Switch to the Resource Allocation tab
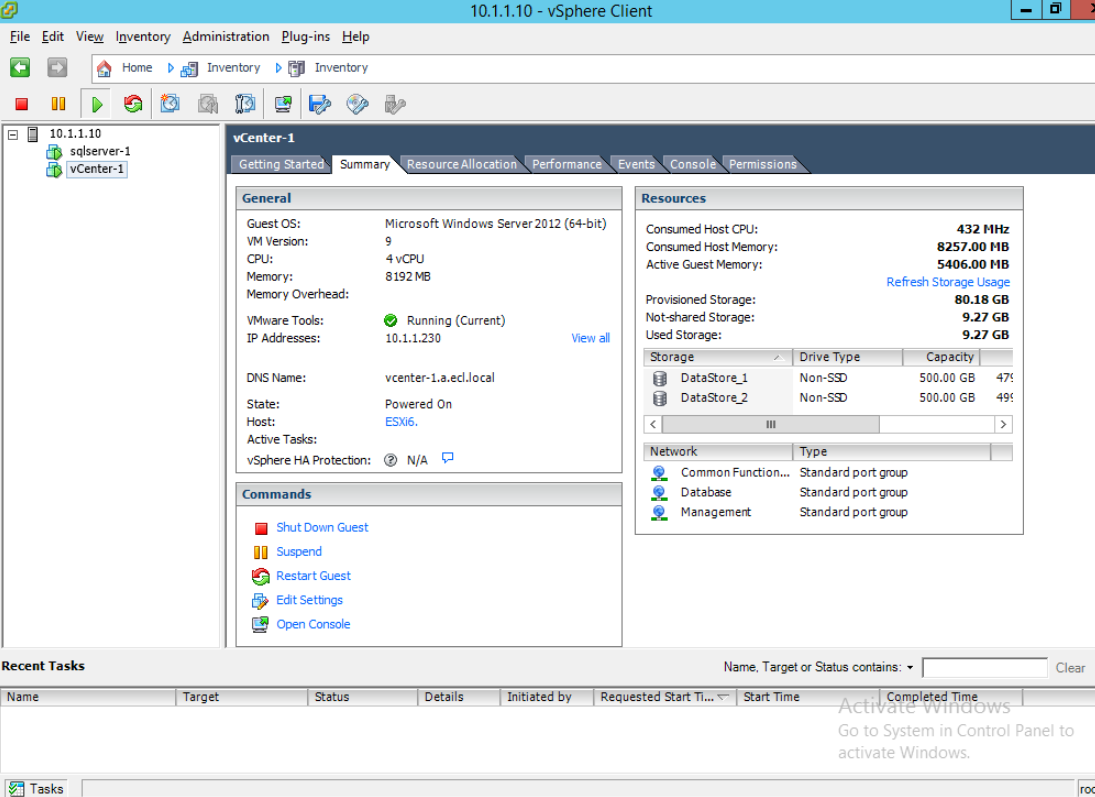Screen dimensions: 1095x797 (x=462, y=164)
